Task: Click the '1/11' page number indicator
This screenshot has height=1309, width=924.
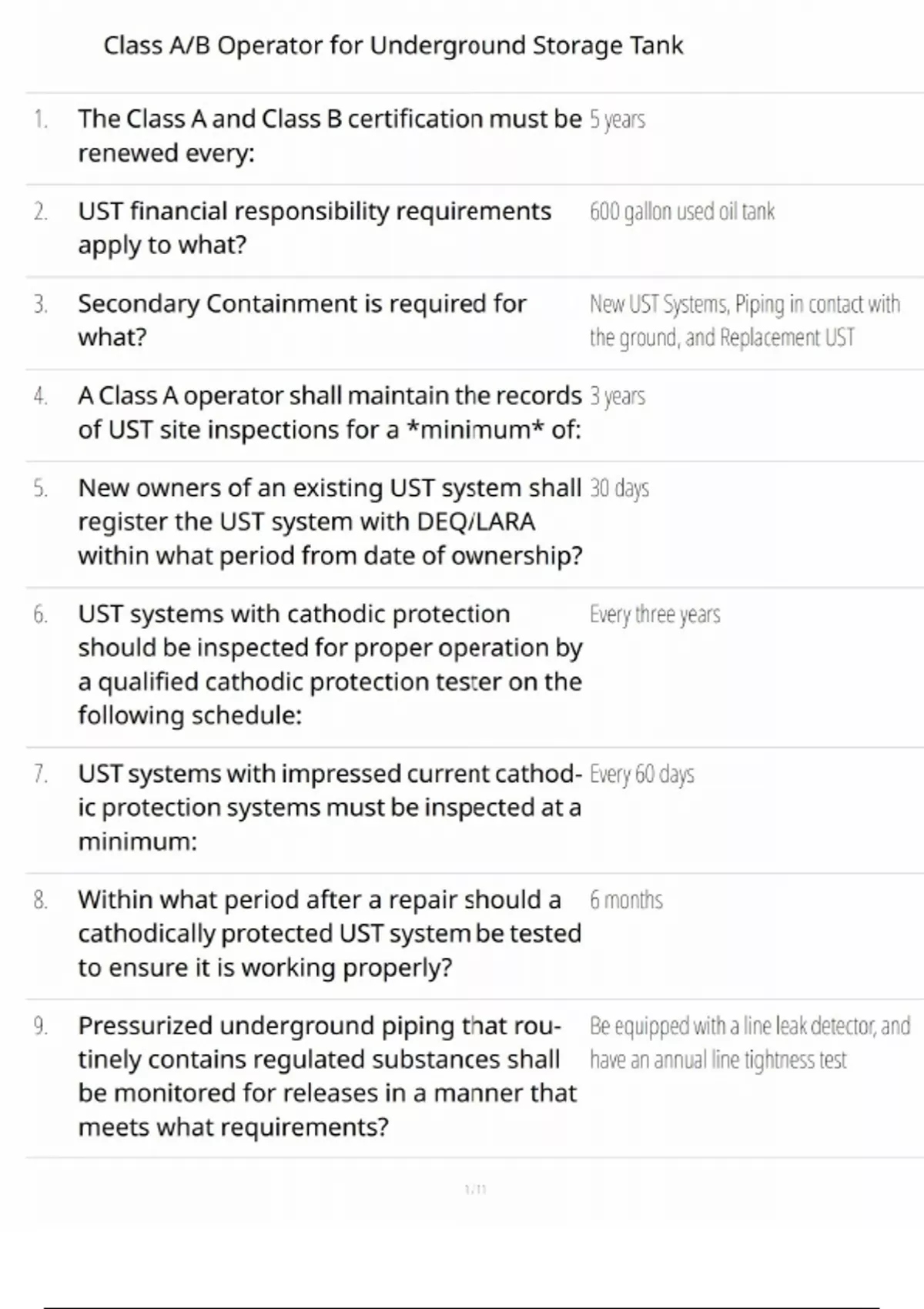Action: coord(476,1190)
